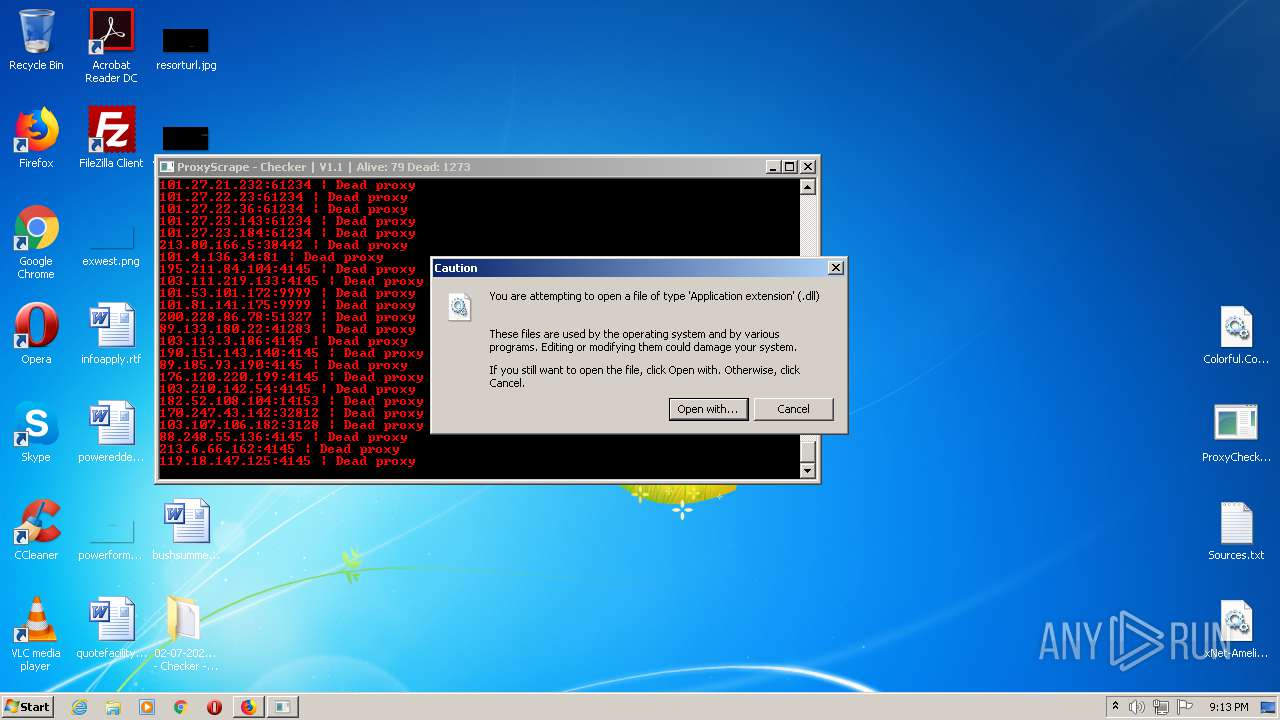
Task: Click Open with... in Caution dialog
Action: 708,409
